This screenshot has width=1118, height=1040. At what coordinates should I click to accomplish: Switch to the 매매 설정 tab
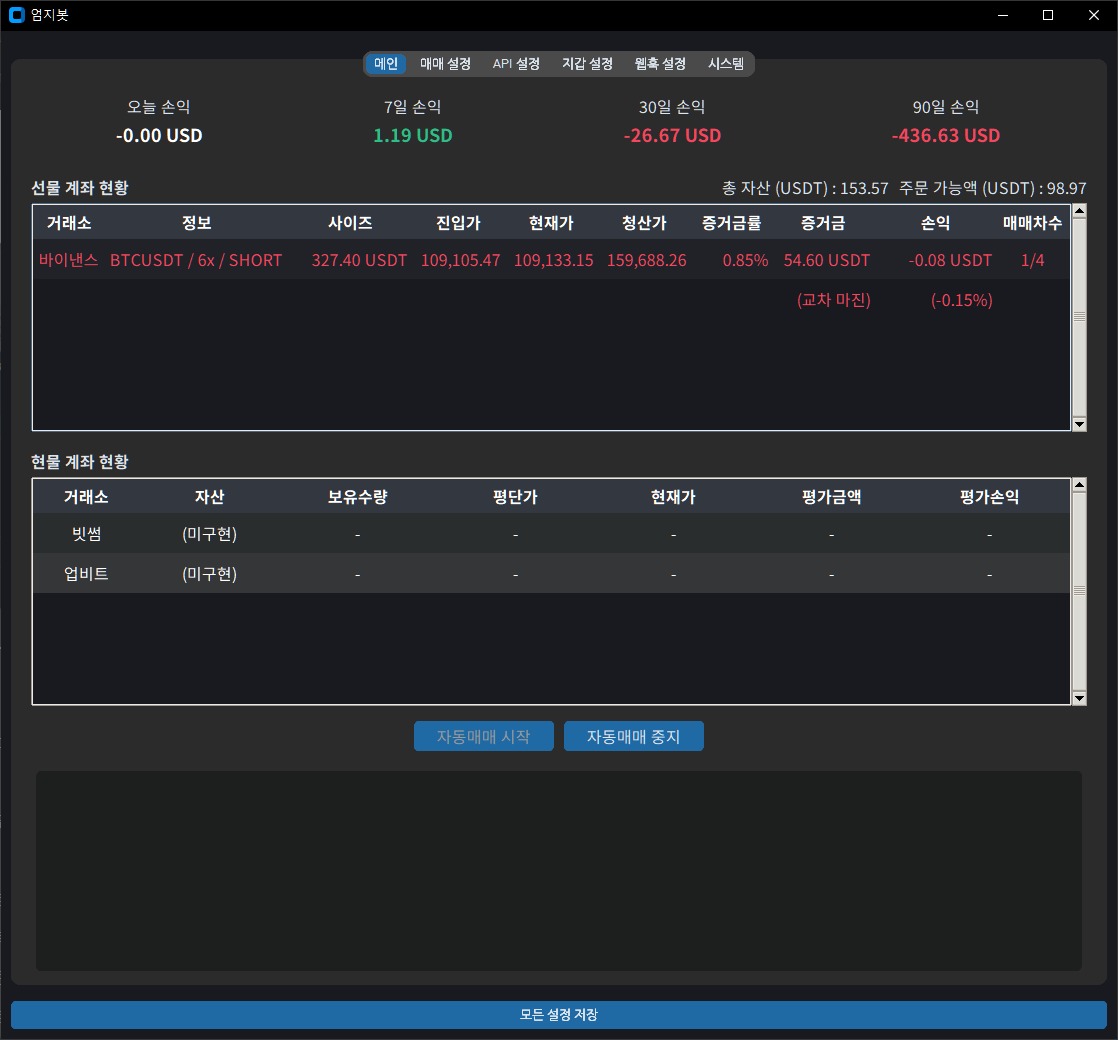(x=446, y=63)
